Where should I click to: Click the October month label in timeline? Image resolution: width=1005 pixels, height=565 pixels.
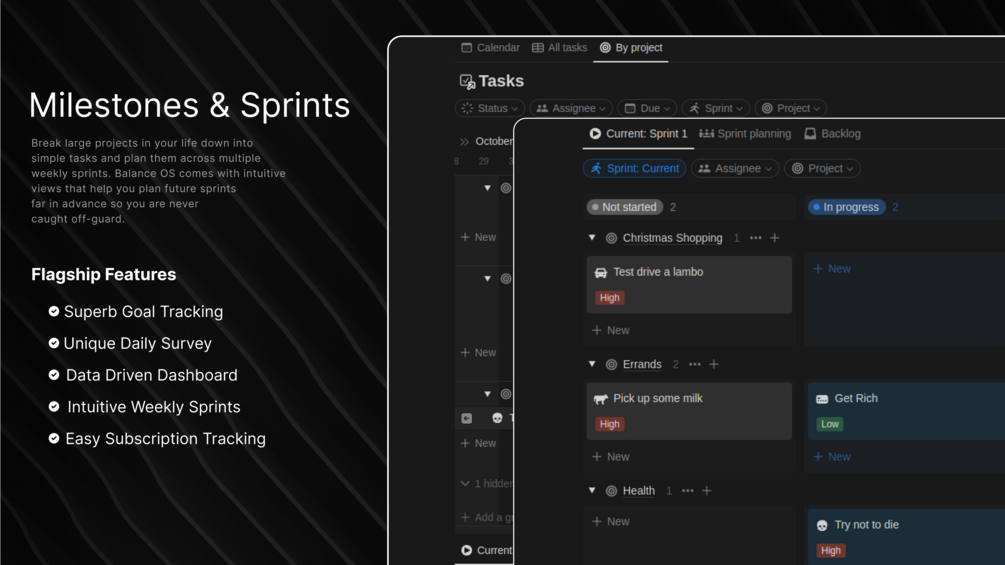pyautogui.click(x=494, y=141)
